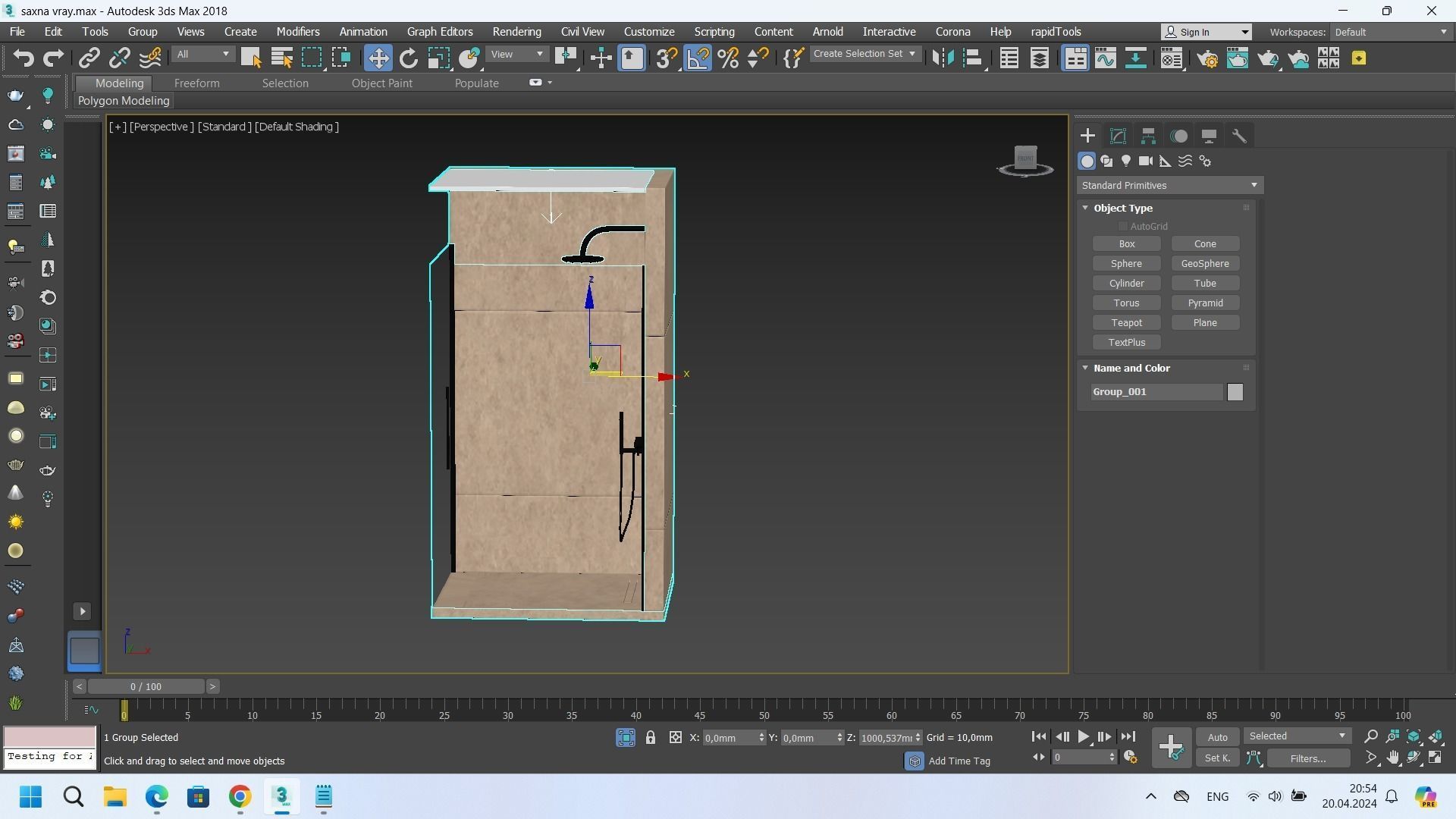1456x819 pixels.
Task: Select the Cameras category in Create panel
Action: (x=1146, y=161)
